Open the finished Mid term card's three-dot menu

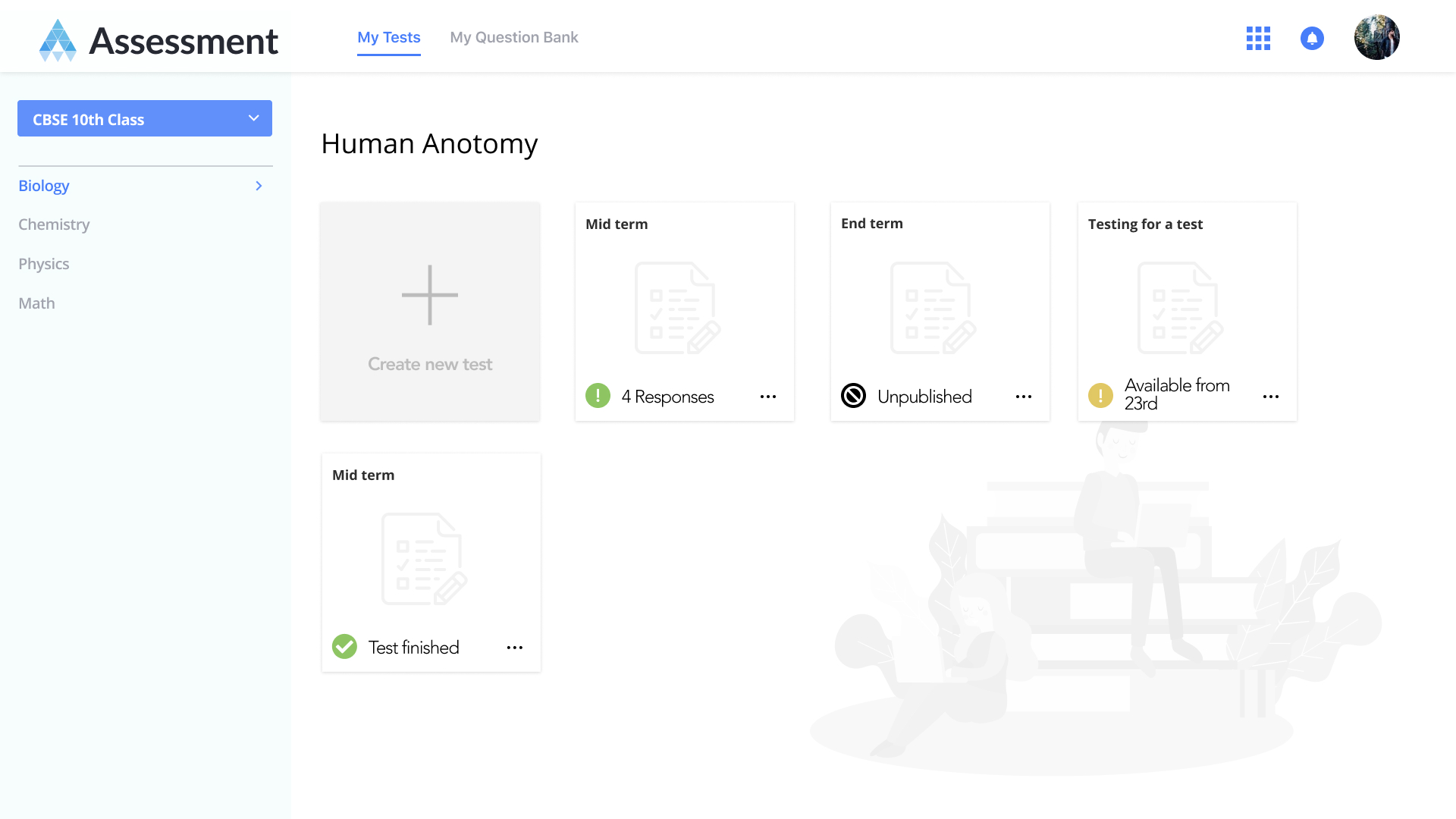point(515,648)
